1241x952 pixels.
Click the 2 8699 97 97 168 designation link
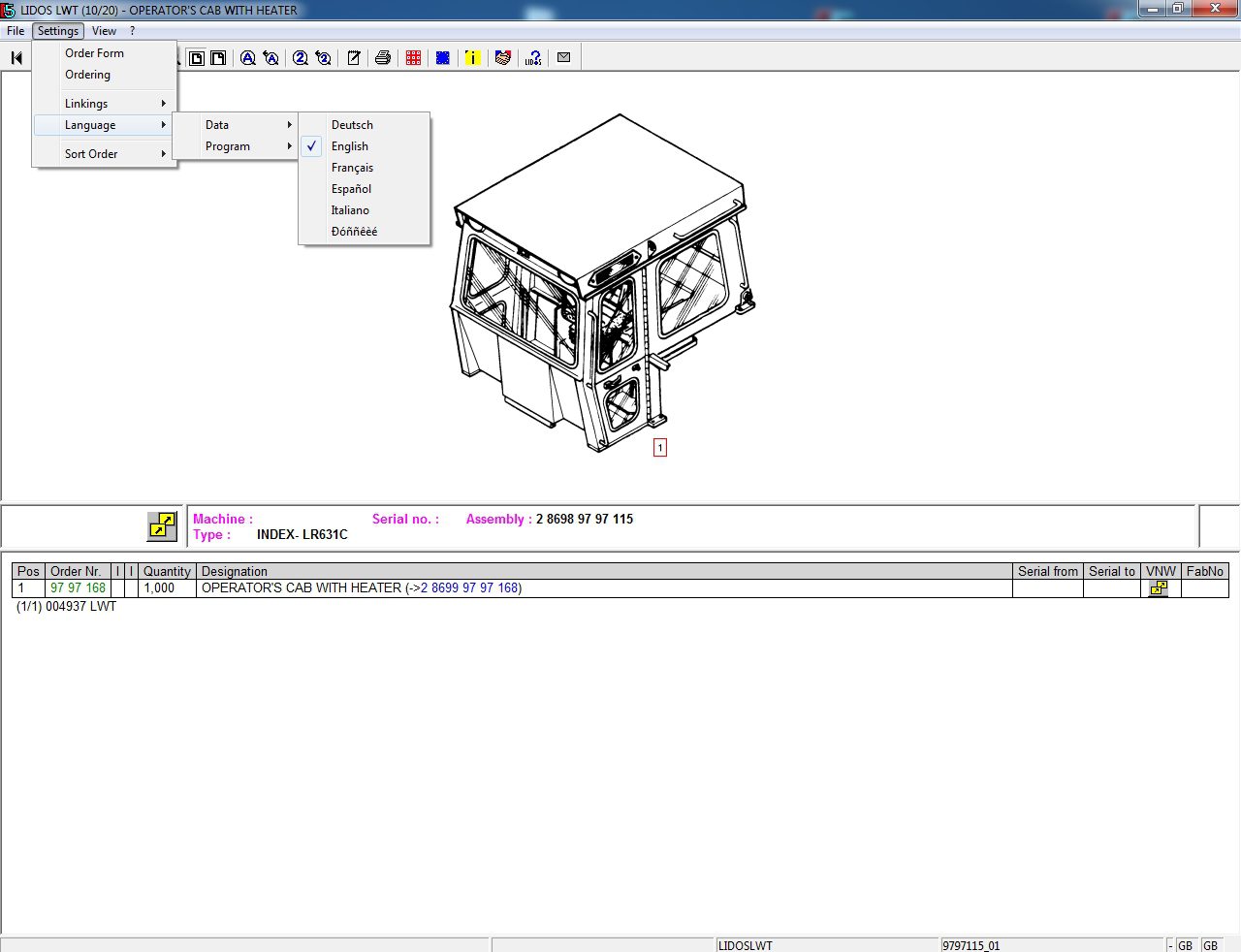469,587
